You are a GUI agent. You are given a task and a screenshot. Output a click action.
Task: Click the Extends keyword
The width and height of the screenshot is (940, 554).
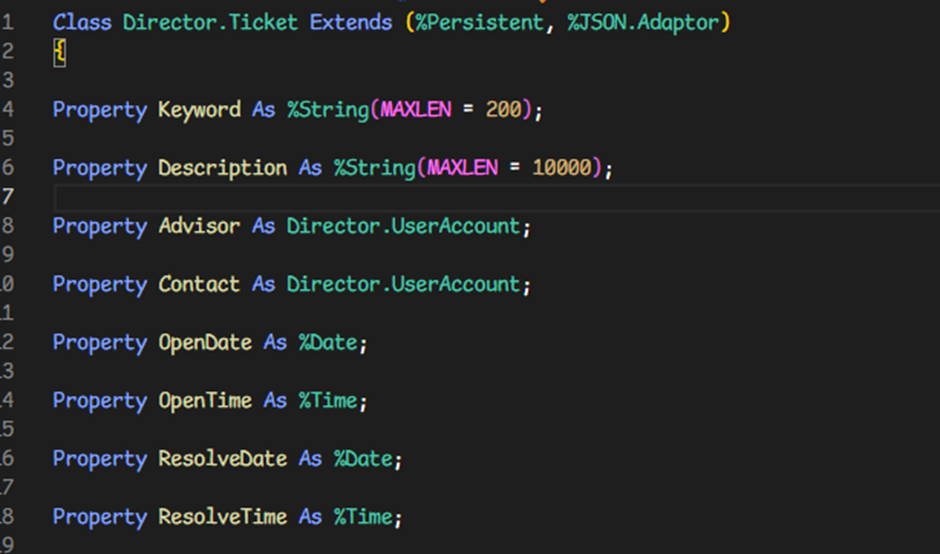click(351, 22)
